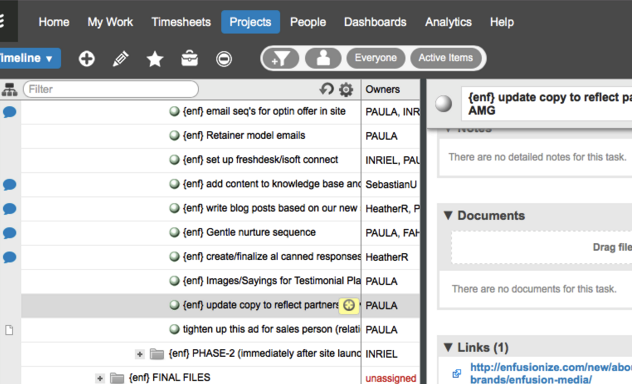
Task: Toggle status circle for Gentle nurture sequence
Action: (x=174, y=232)
